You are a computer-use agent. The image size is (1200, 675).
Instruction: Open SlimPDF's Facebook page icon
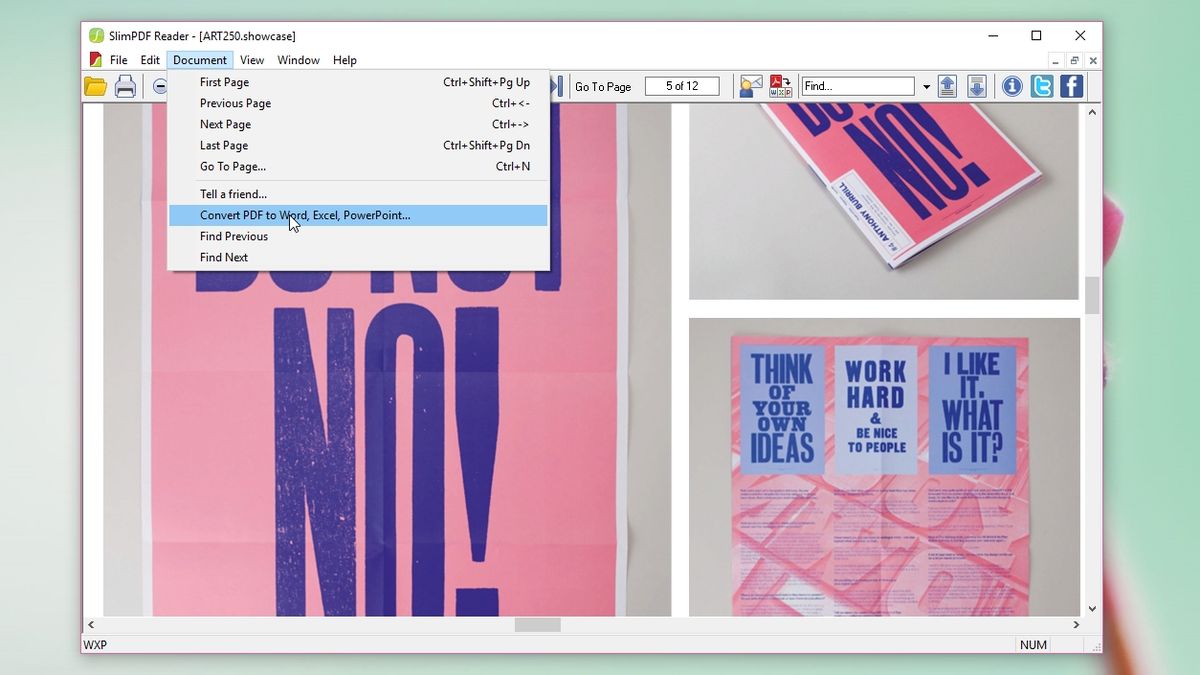pos(1070,86)
